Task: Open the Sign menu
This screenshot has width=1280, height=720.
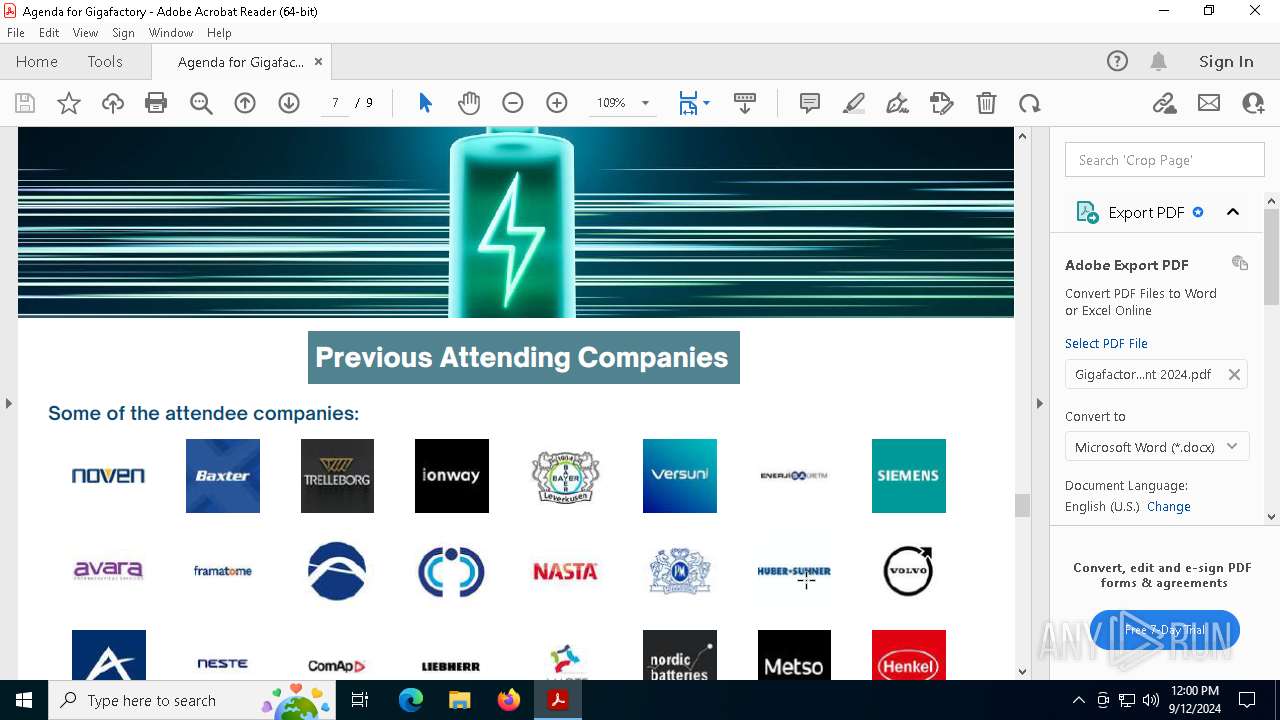Action: [x=123, y=33]
